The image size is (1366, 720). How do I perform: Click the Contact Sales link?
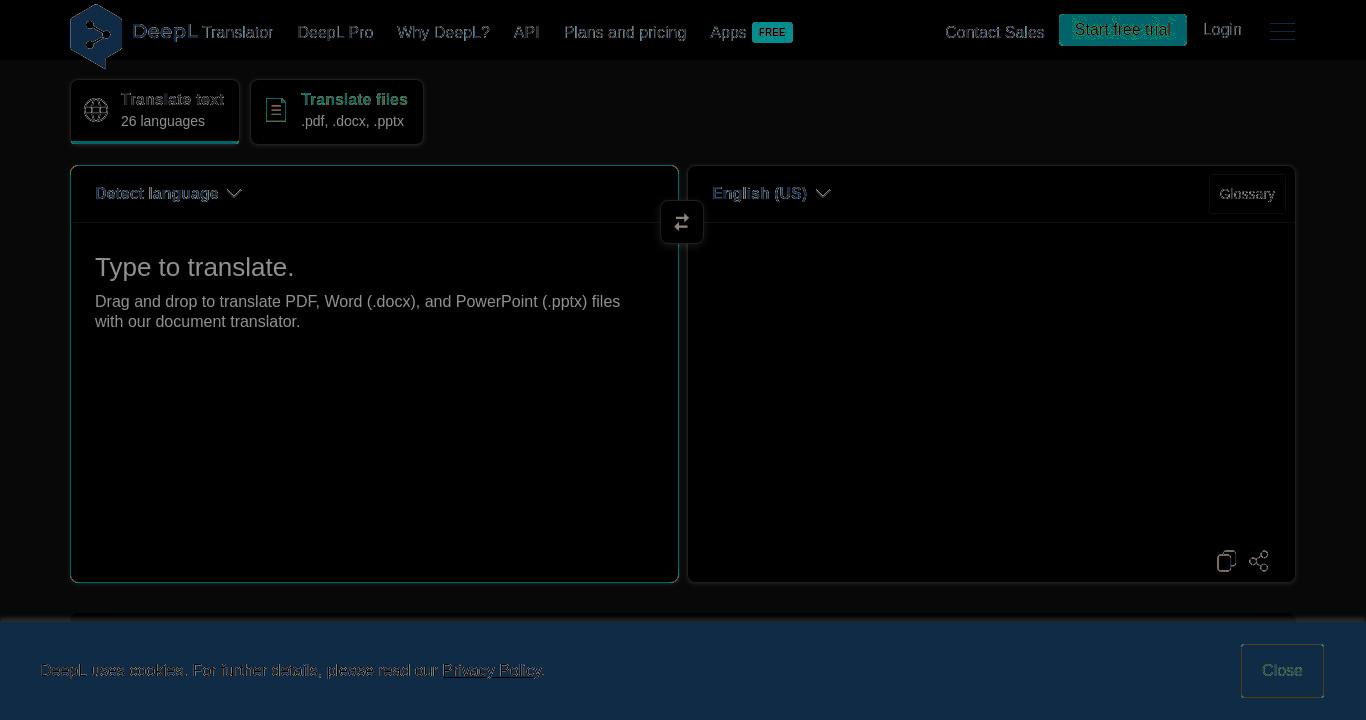(994, 32)
